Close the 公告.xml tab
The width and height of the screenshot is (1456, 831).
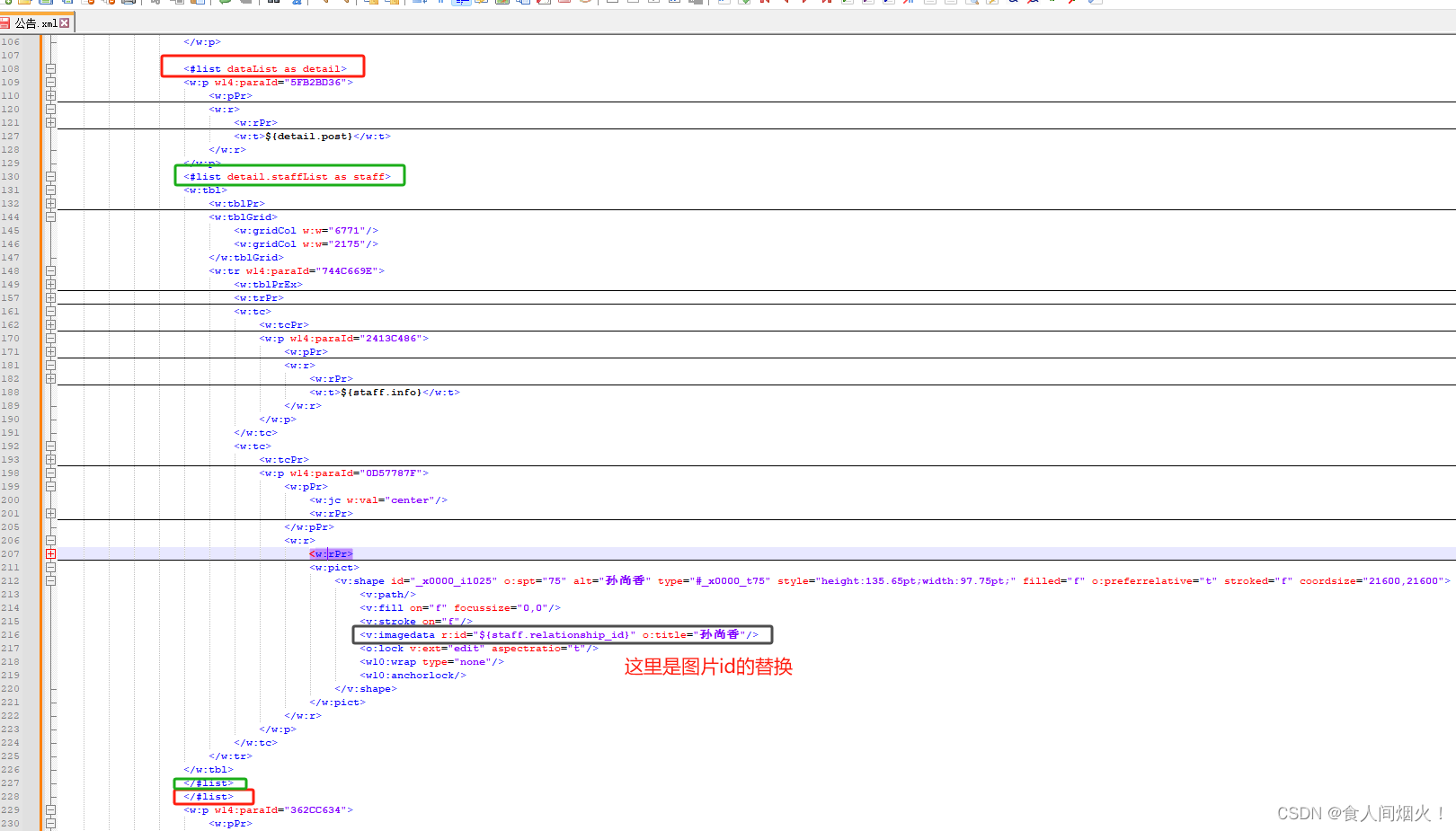65,23
